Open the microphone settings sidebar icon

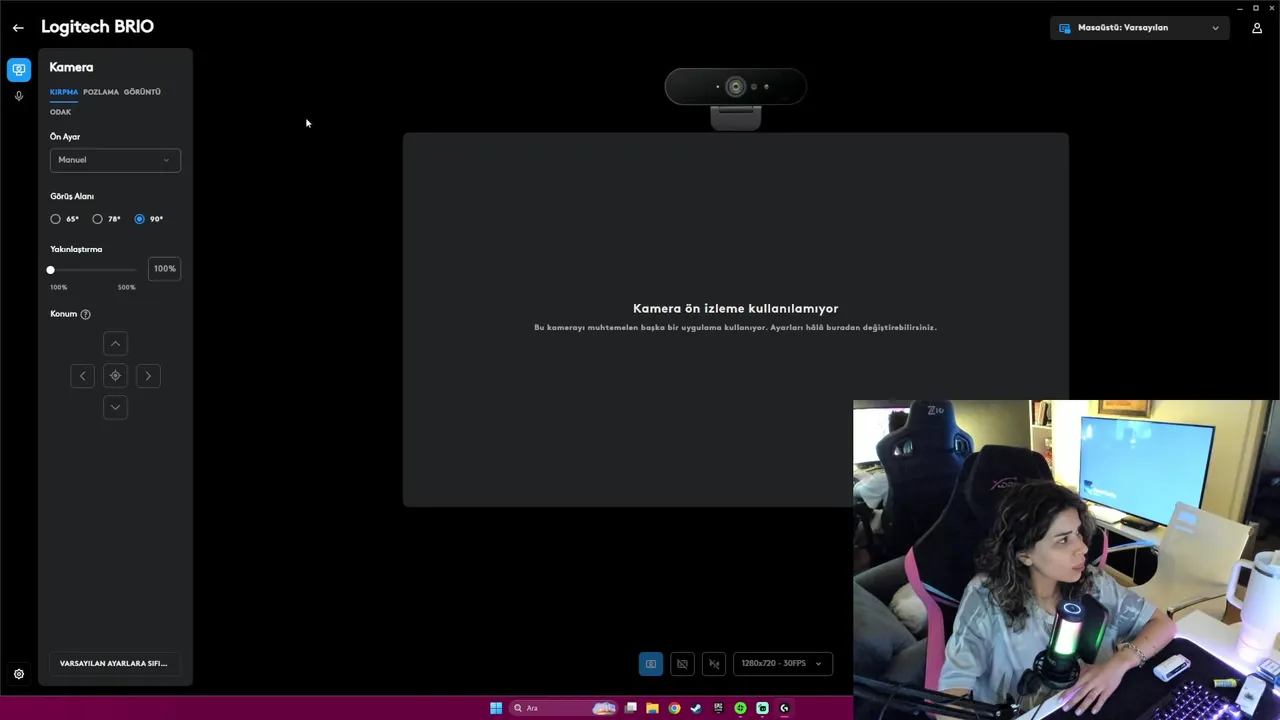18,97
